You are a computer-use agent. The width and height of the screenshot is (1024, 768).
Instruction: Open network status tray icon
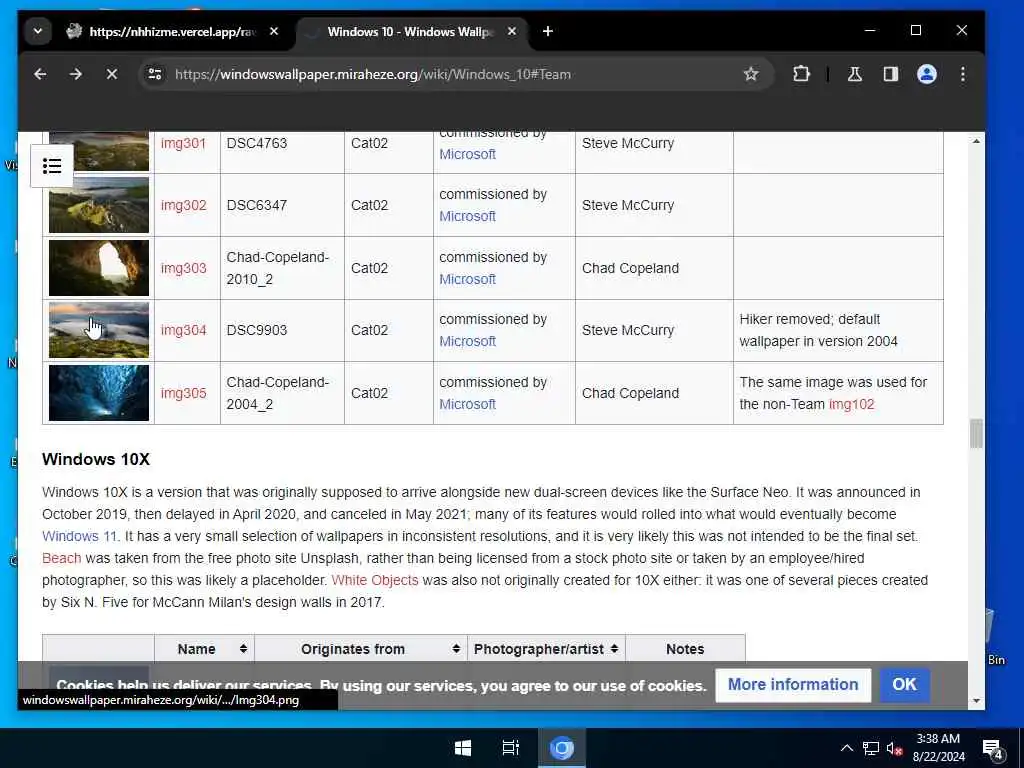[871, 748]
